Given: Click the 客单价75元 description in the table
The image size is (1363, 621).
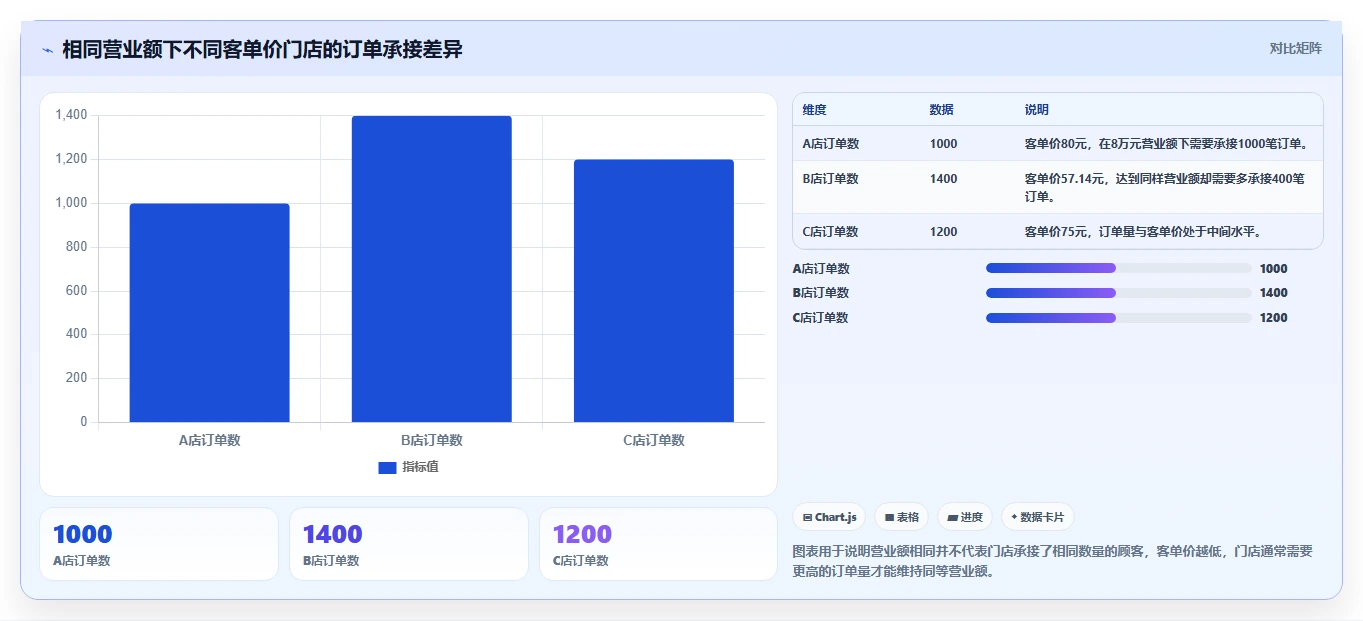Looking at the screenshot, I should point(1143,232).
